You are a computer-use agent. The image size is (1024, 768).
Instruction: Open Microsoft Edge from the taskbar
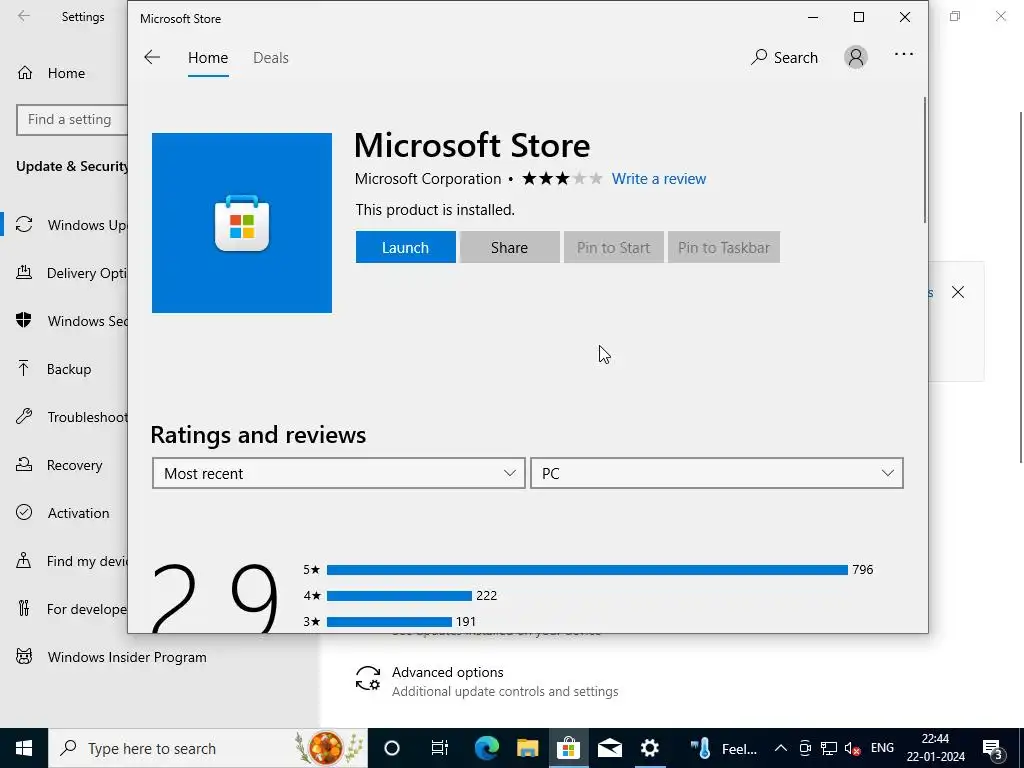pos(487,748)
